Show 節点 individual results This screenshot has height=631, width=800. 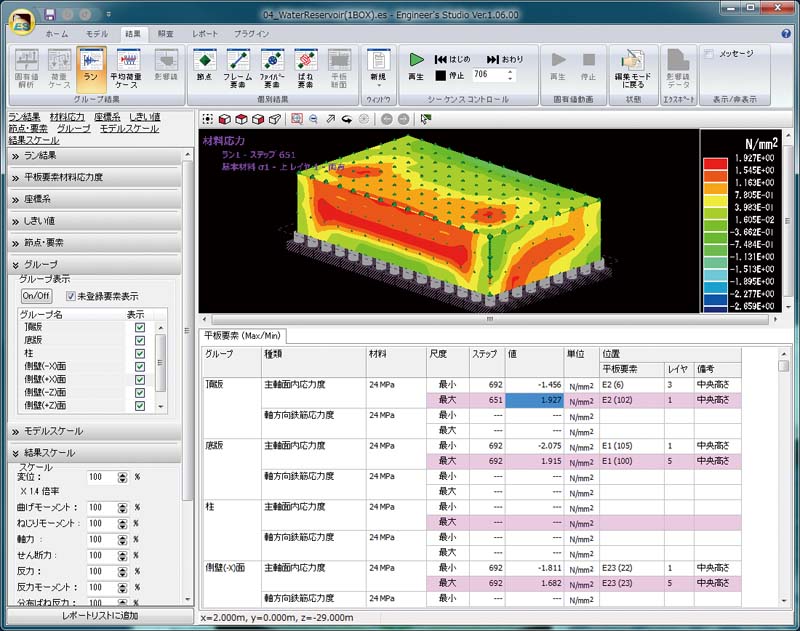point(205,65)
